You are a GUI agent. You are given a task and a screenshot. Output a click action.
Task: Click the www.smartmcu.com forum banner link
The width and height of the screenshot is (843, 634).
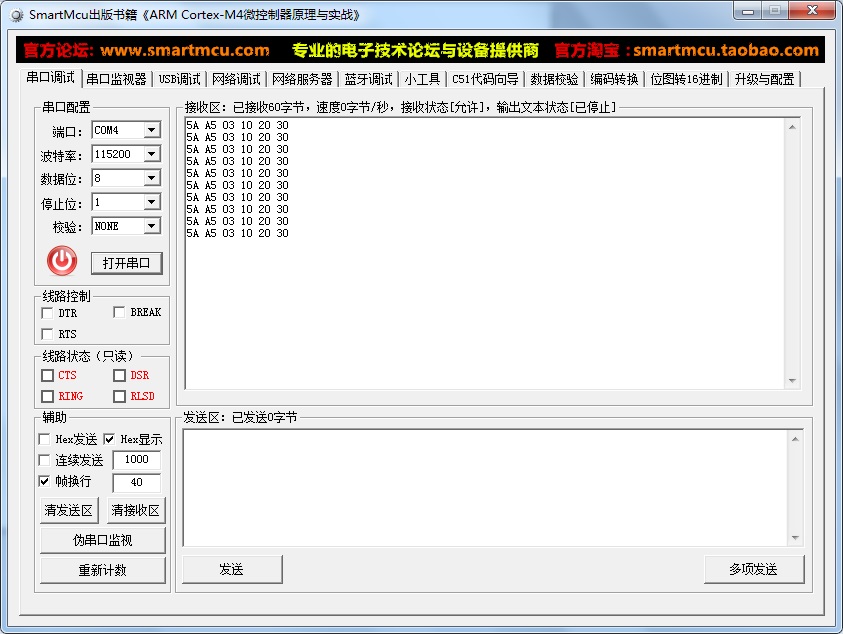185,51
